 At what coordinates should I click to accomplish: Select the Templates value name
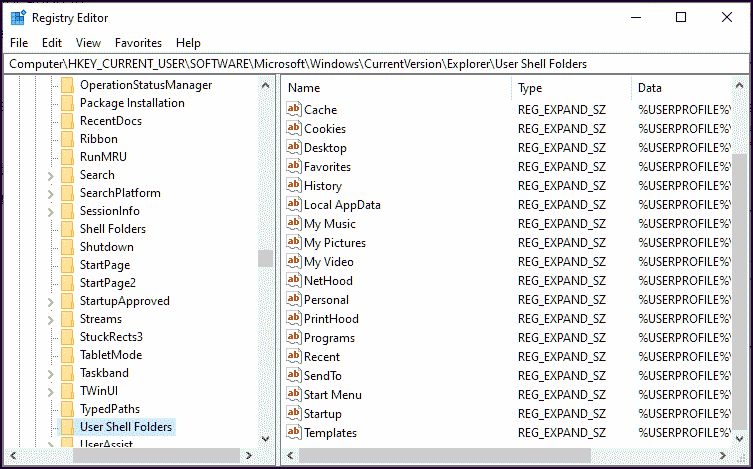pyautogui.click(x=330, y=433)
